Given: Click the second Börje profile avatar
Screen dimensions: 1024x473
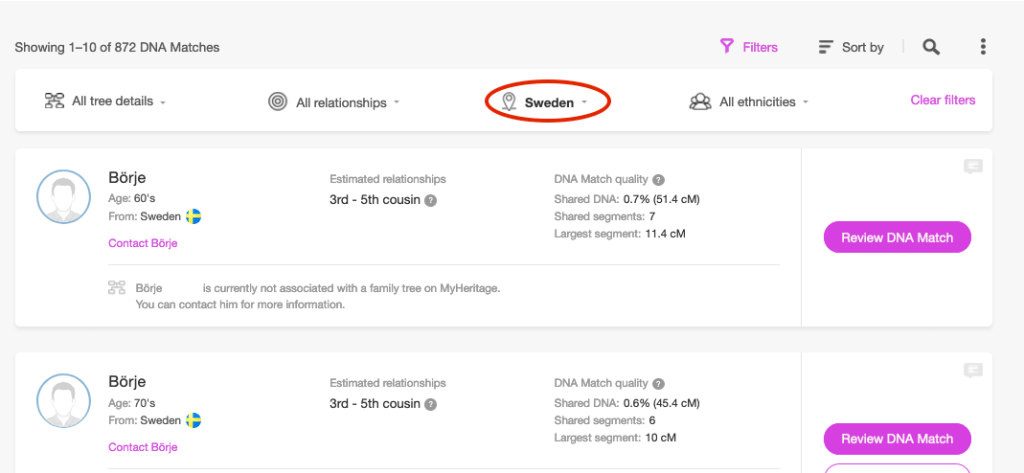Looking at the screenshot, I should [64, 401].
